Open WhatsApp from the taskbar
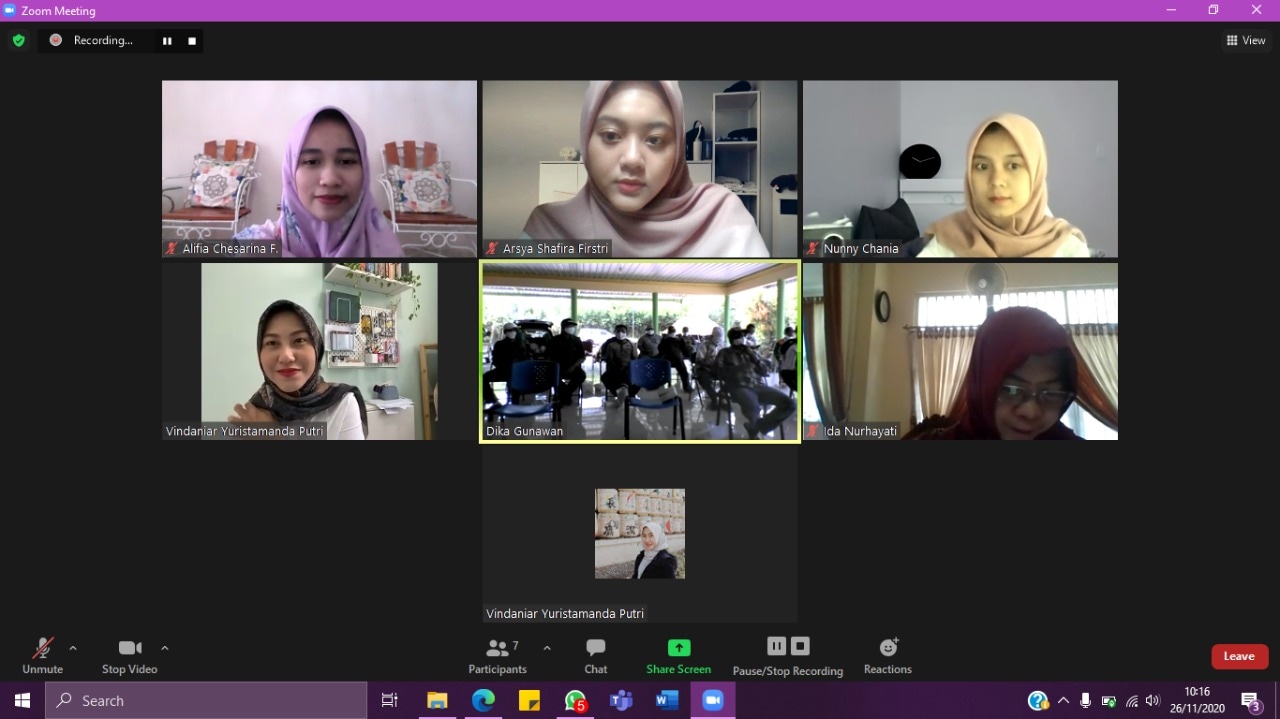This screenshot has height=719, width=1280. tap(575, 701)
